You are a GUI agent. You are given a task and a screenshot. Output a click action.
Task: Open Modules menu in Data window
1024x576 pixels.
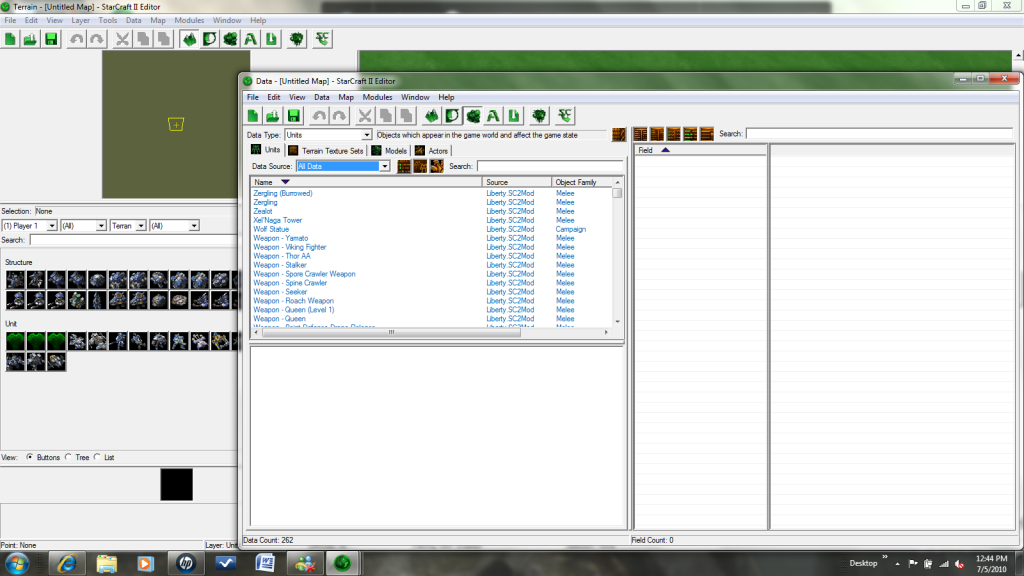click(377, 97)
